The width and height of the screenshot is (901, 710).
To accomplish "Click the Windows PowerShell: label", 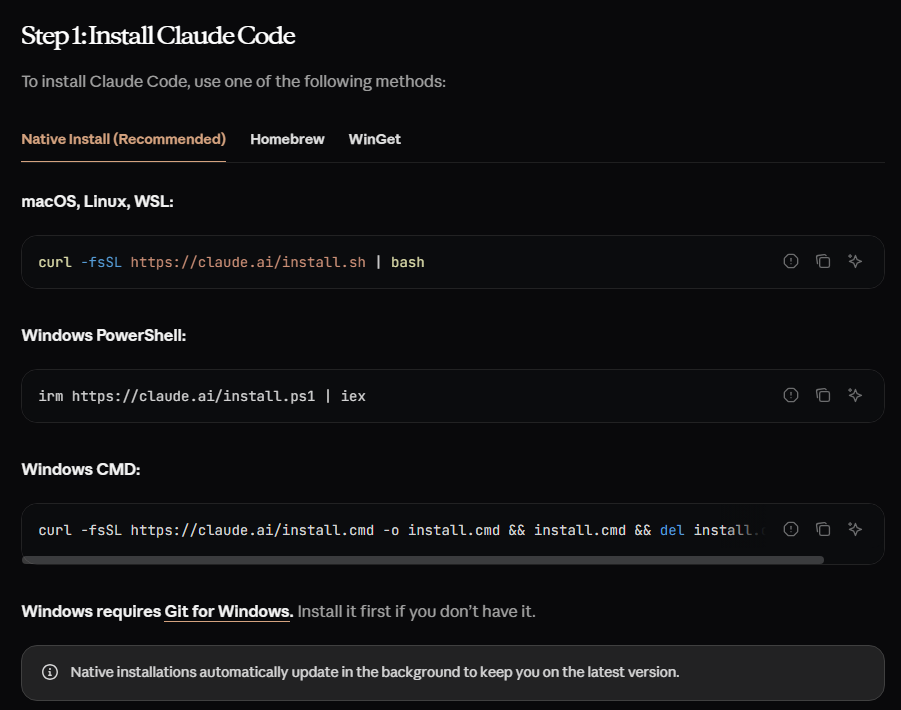I will [x=103, y=335].
